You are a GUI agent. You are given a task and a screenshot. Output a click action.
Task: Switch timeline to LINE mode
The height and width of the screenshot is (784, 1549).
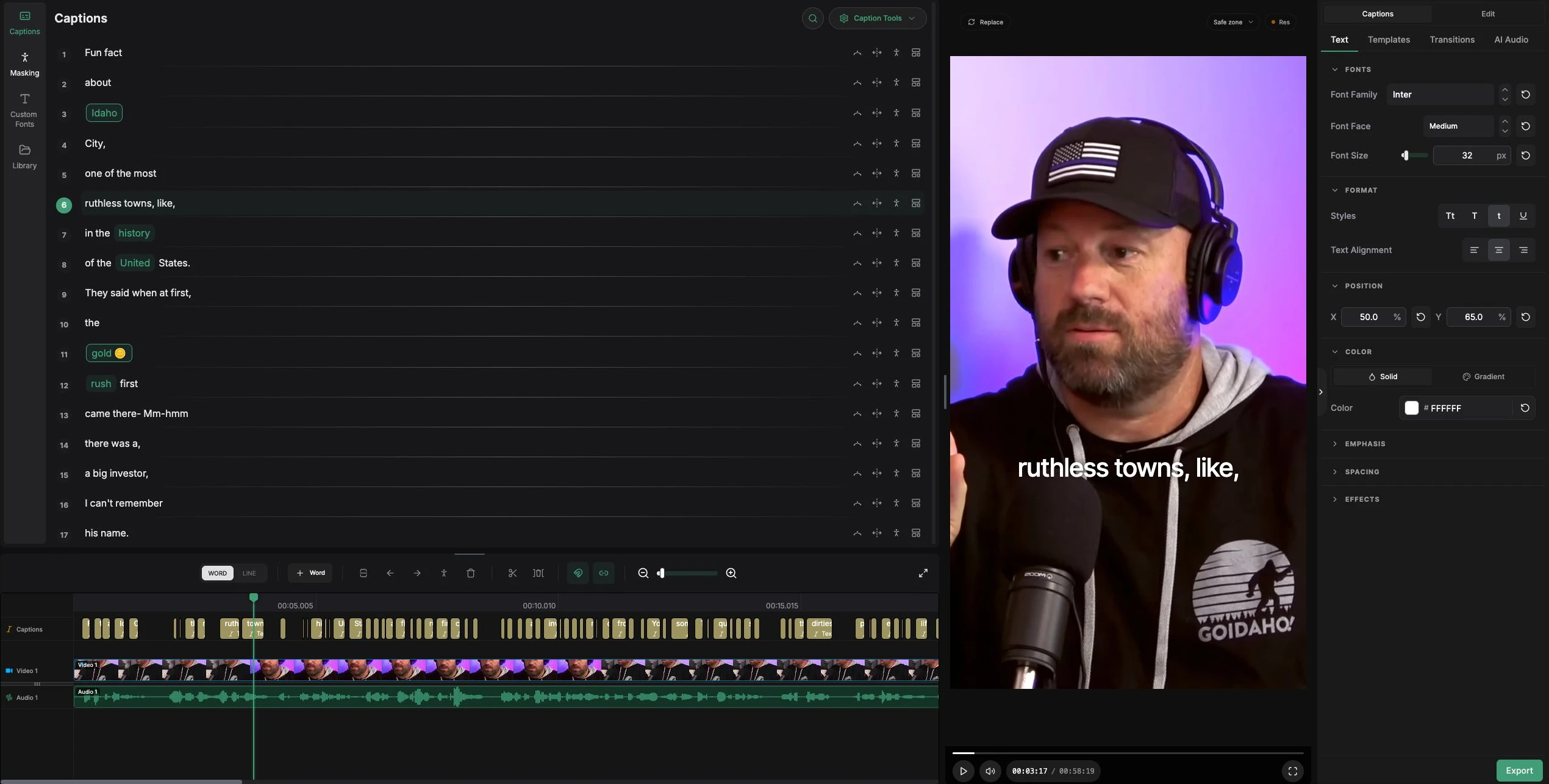(x=249, y=573)
